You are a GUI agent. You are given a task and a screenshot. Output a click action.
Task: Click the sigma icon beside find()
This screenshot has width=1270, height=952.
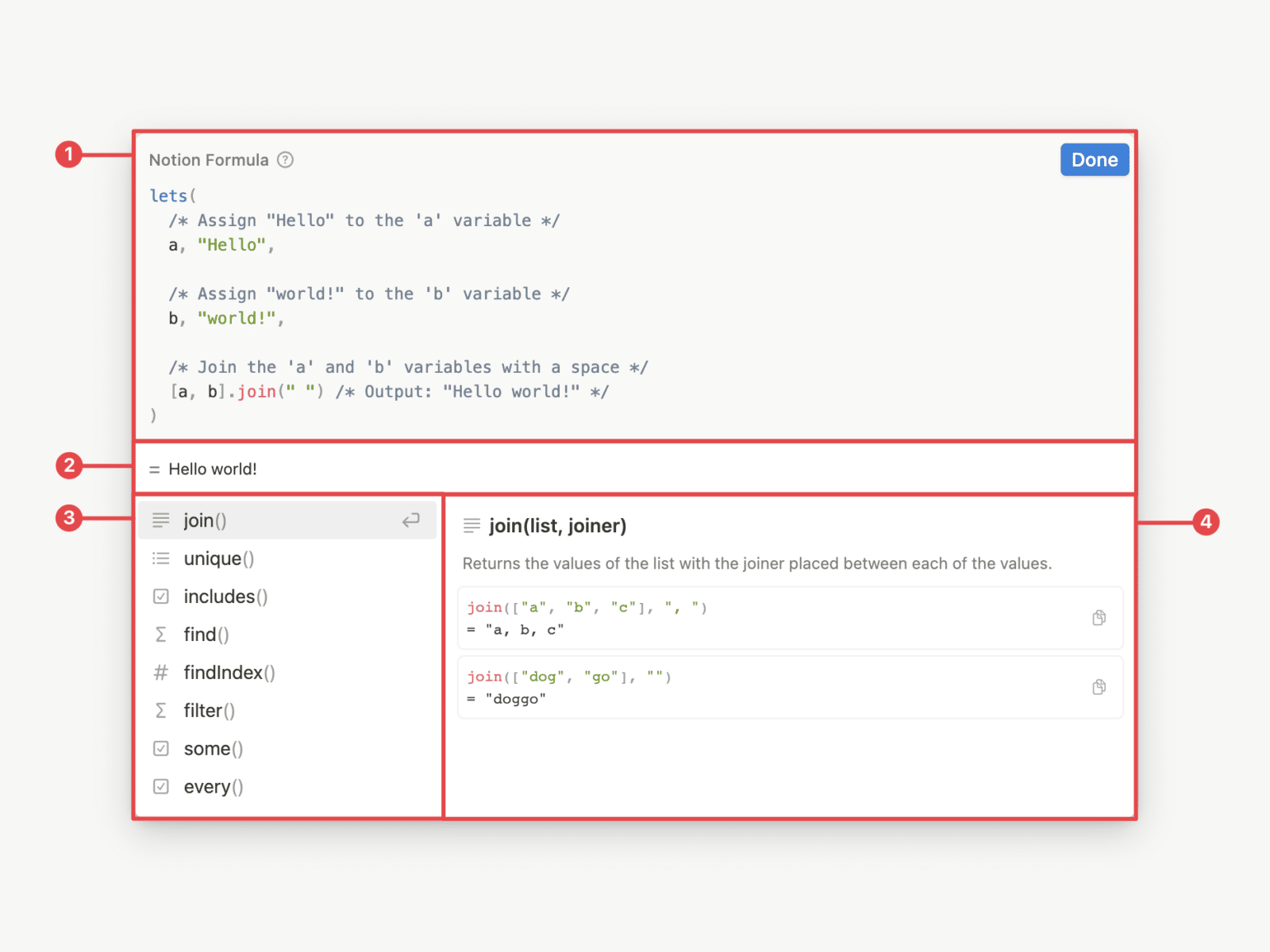(161, 635)
